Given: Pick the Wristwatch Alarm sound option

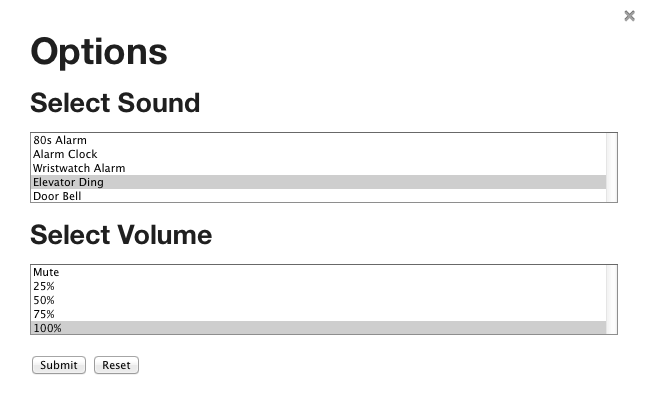Looking at the screenshot, I should [318, 168].
